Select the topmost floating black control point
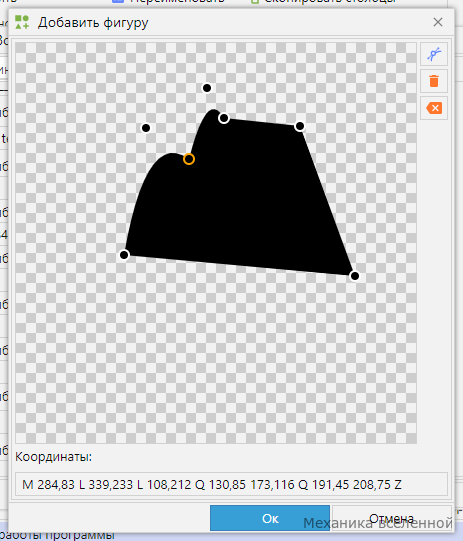This screenshot has width=463, height=541. coord(207,88)
